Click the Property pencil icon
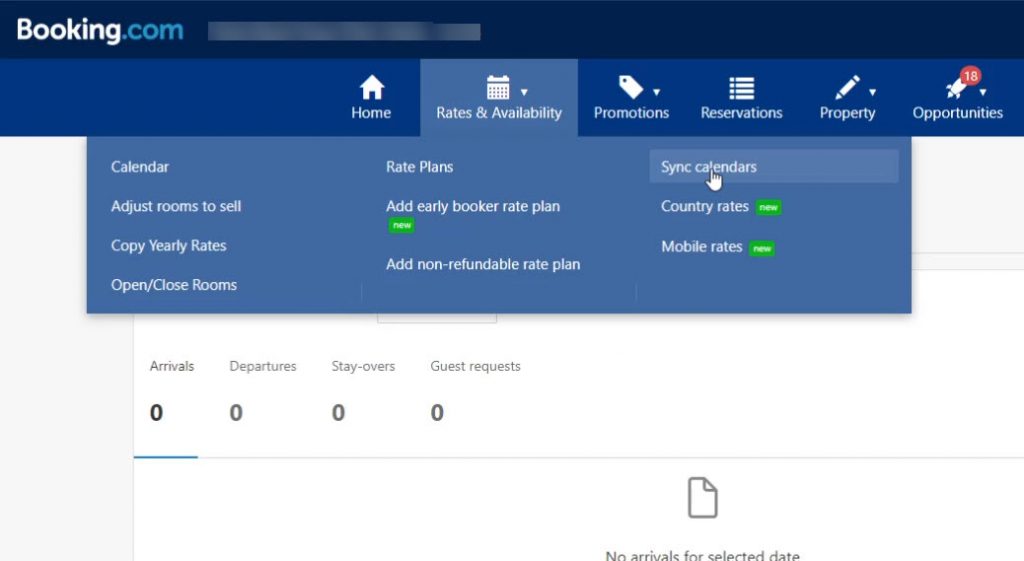 (x=846, y=88)
